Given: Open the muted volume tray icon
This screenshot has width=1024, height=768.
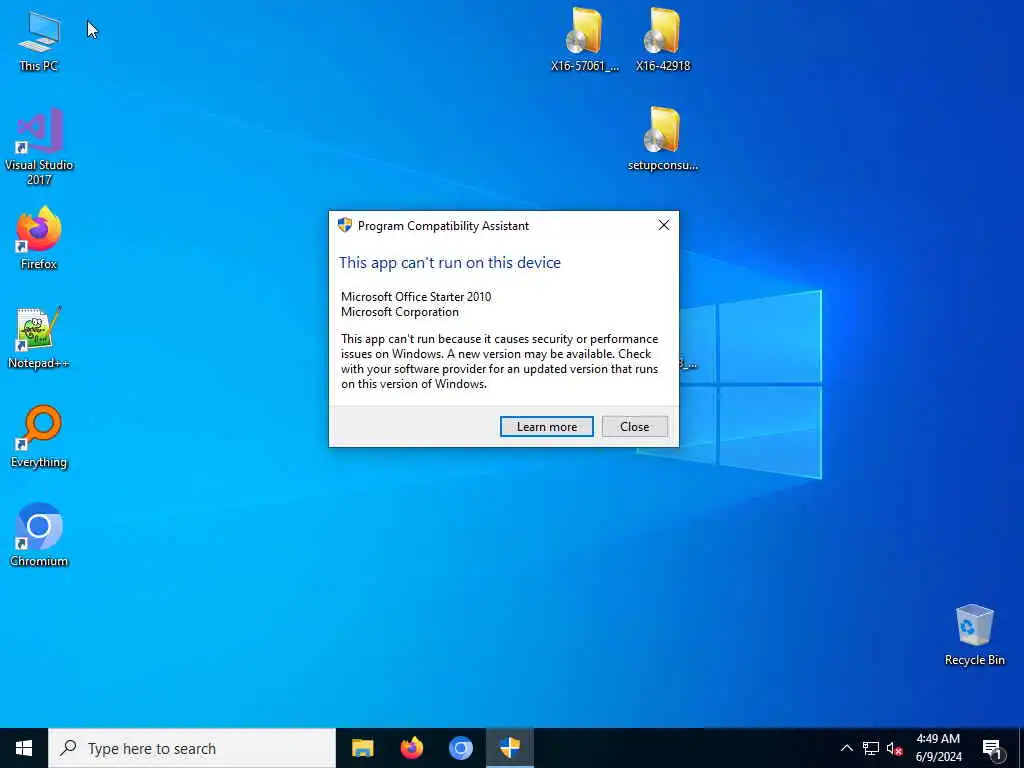Looking at the screenshot, I should pyautogui.click(x=895, y=748).
